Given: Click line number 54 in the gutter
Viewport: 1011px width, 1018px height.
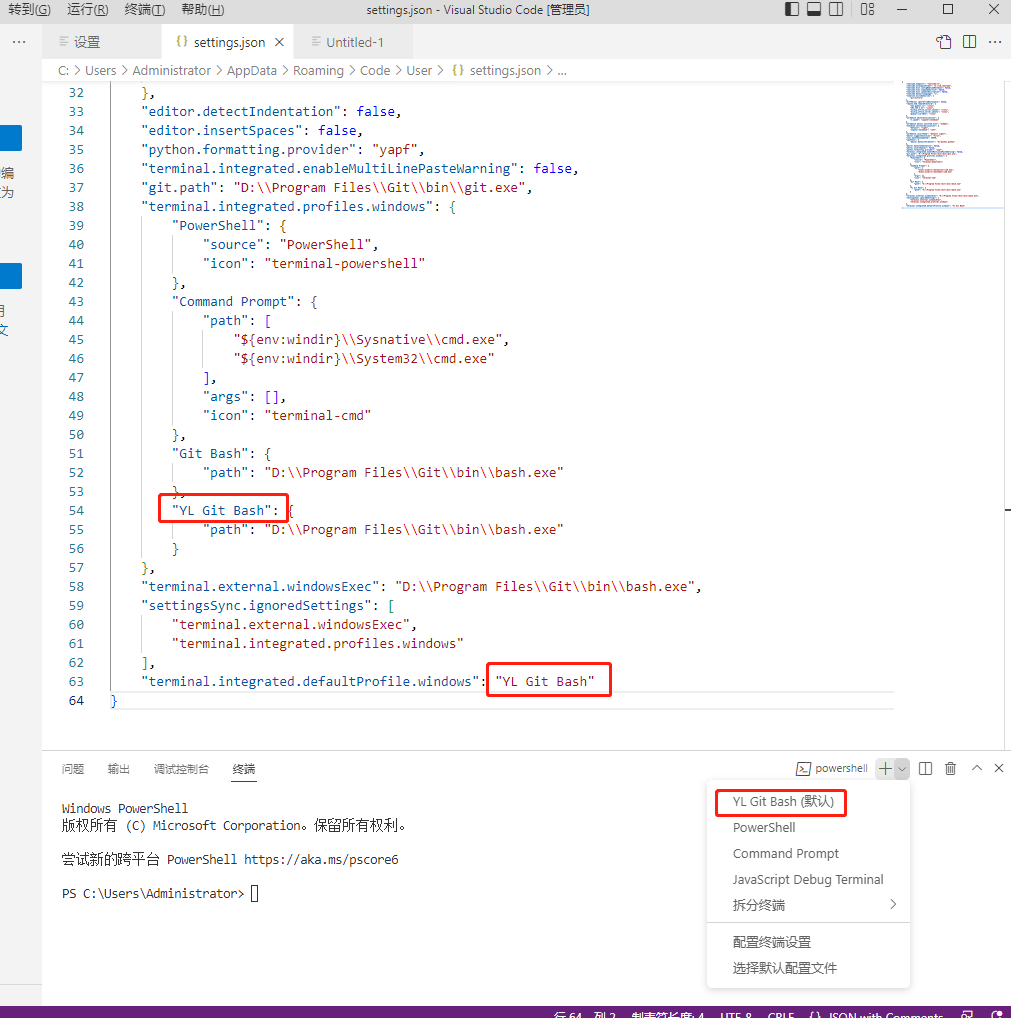Looking at the screenshot, I should [x=77, y=511].
